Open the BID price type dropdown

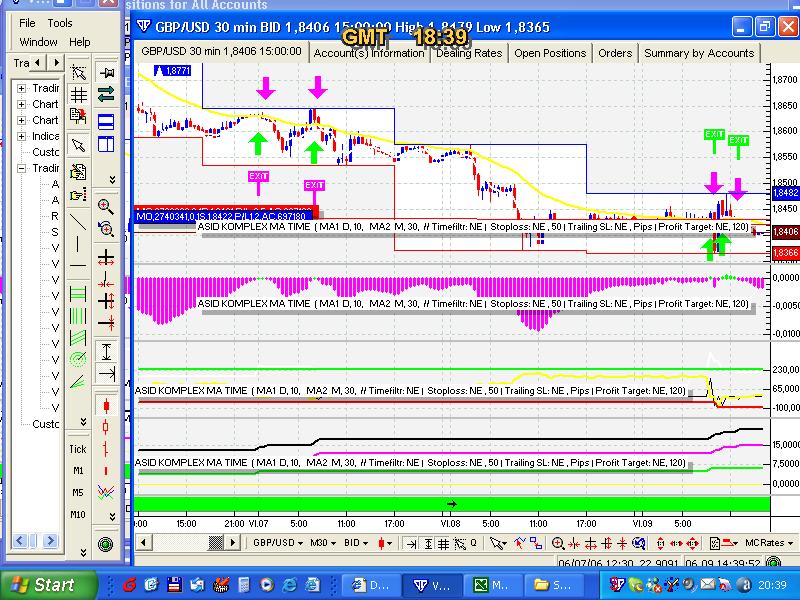click(x=356, y=543)
